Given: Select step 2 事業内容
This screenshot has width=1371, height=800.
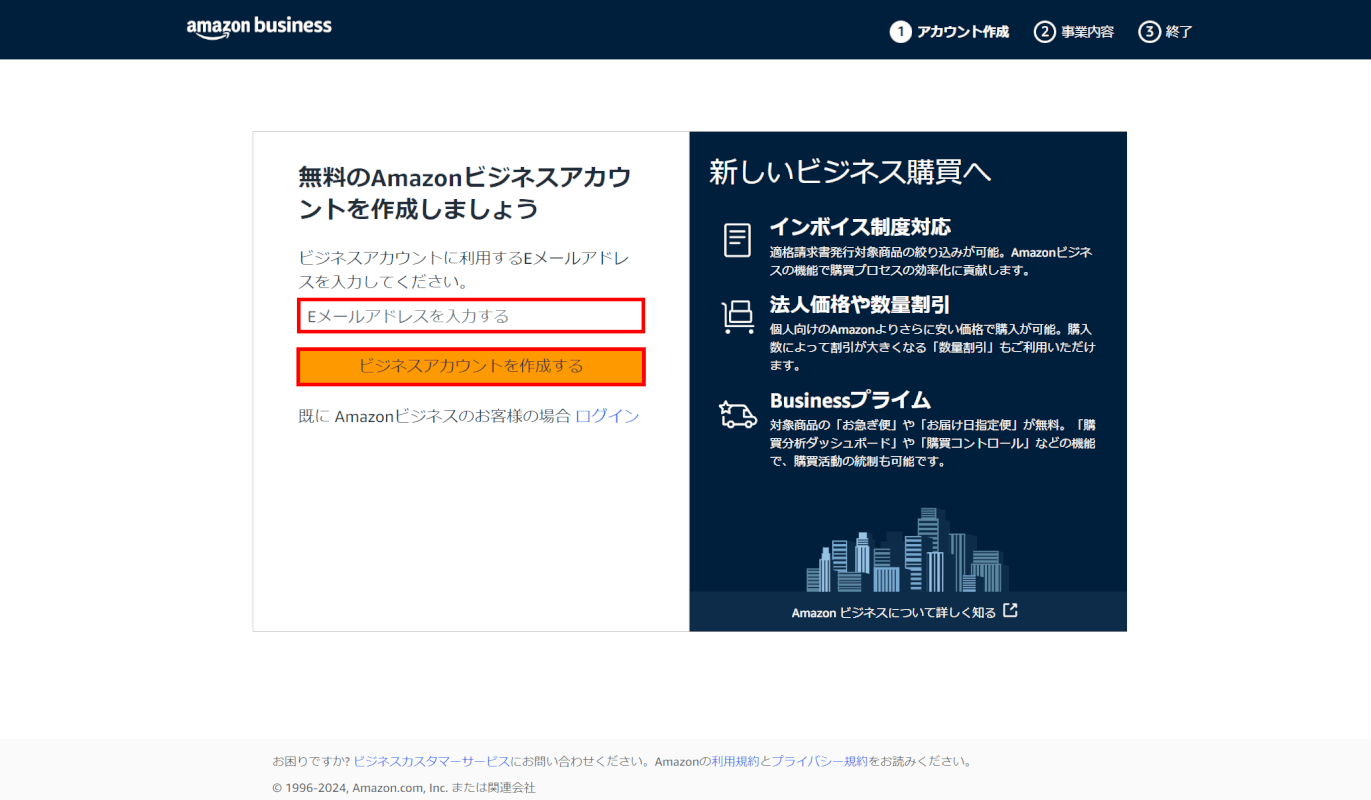Looking at the screenshot, I should 1074,32.
